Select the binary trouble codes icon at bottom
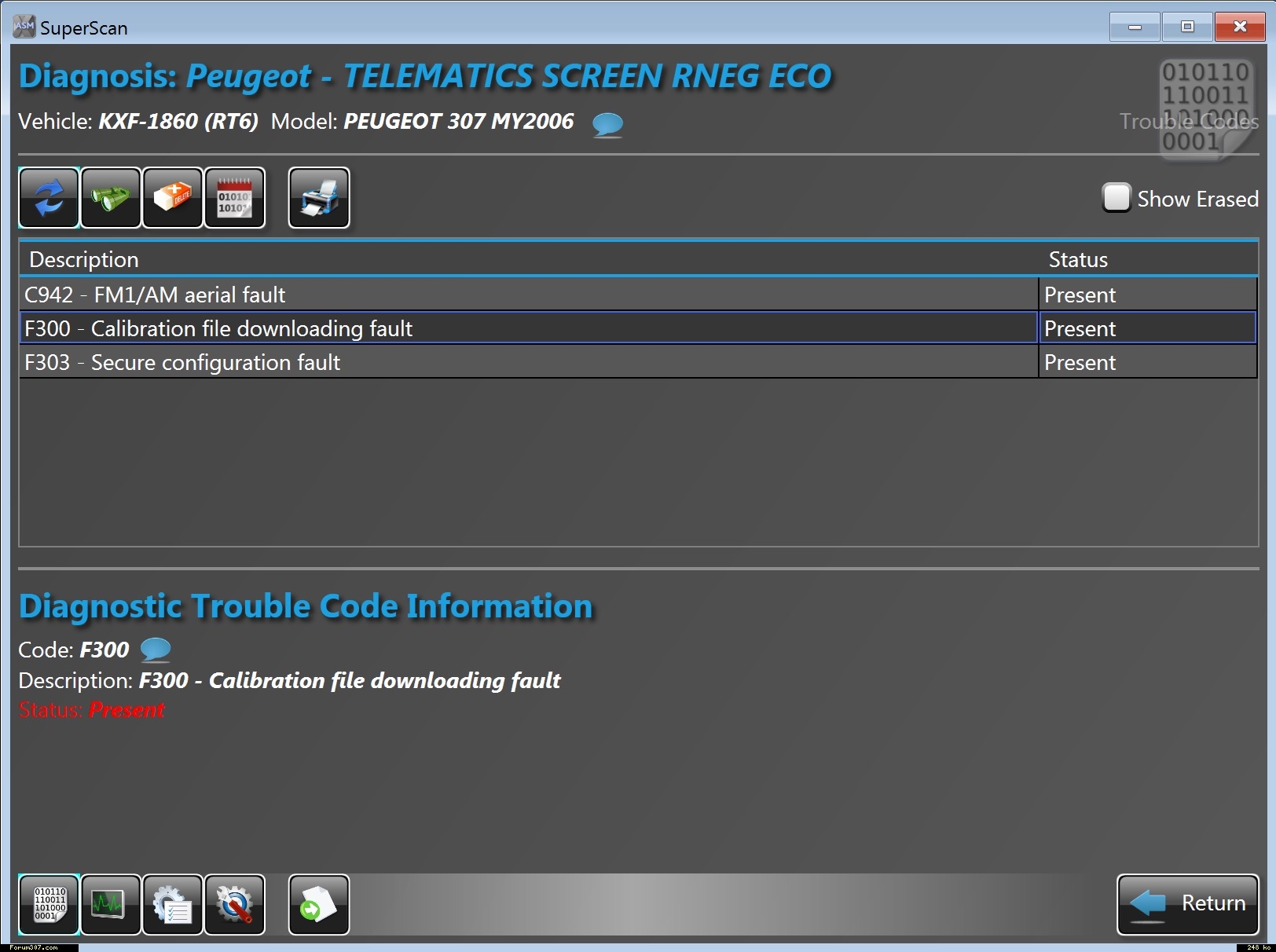This screenshot has width=1276, height=952. click(x=49, y=905)
